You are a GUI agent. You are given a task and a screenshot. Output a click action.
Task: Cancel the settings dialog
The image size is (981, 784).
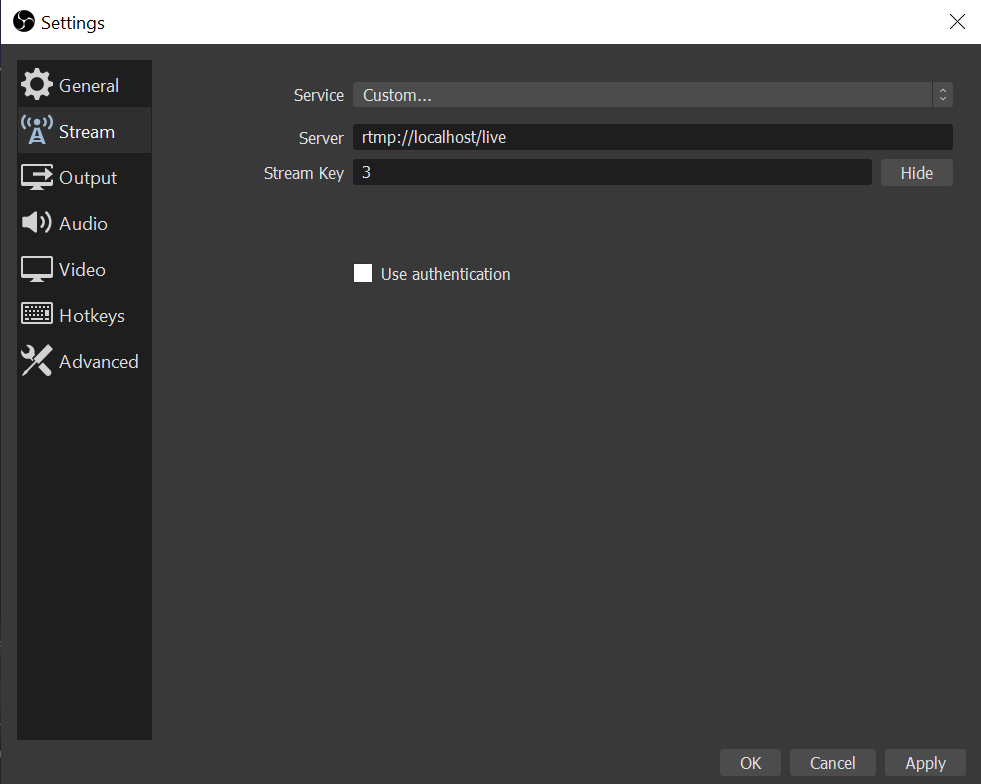833,763
